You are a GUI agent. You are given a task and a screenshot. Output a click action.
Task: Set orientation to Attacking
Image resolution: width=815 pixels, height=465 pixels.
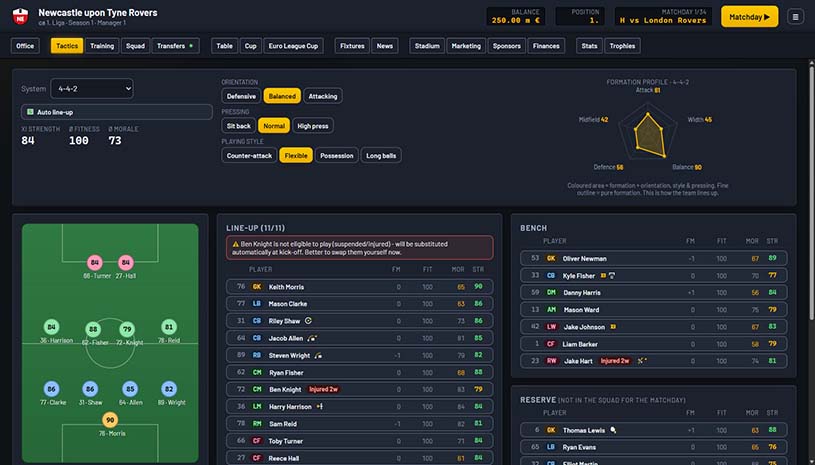[323, 96]
